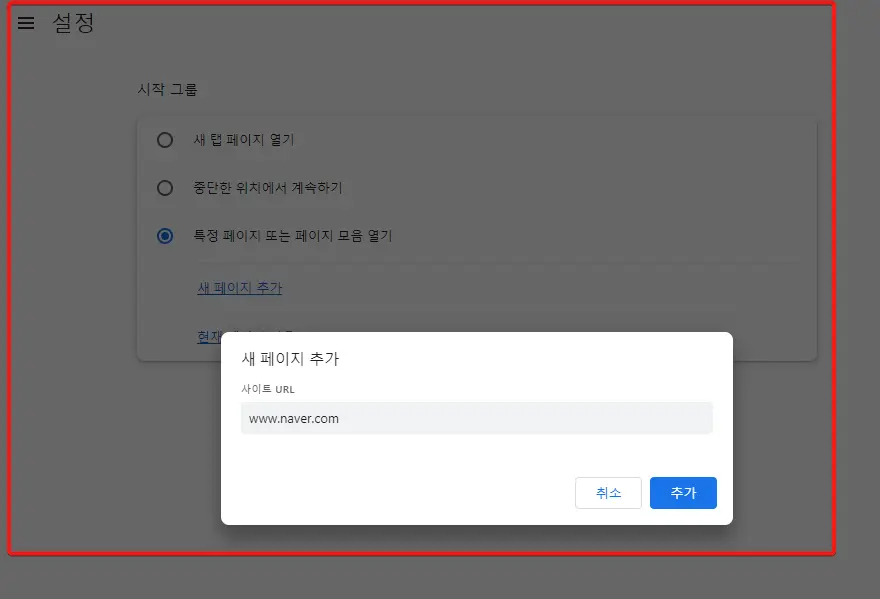880x599 pixels.
Task: Click the 취소 button in dialog
Action: click(x=608, y=493)
